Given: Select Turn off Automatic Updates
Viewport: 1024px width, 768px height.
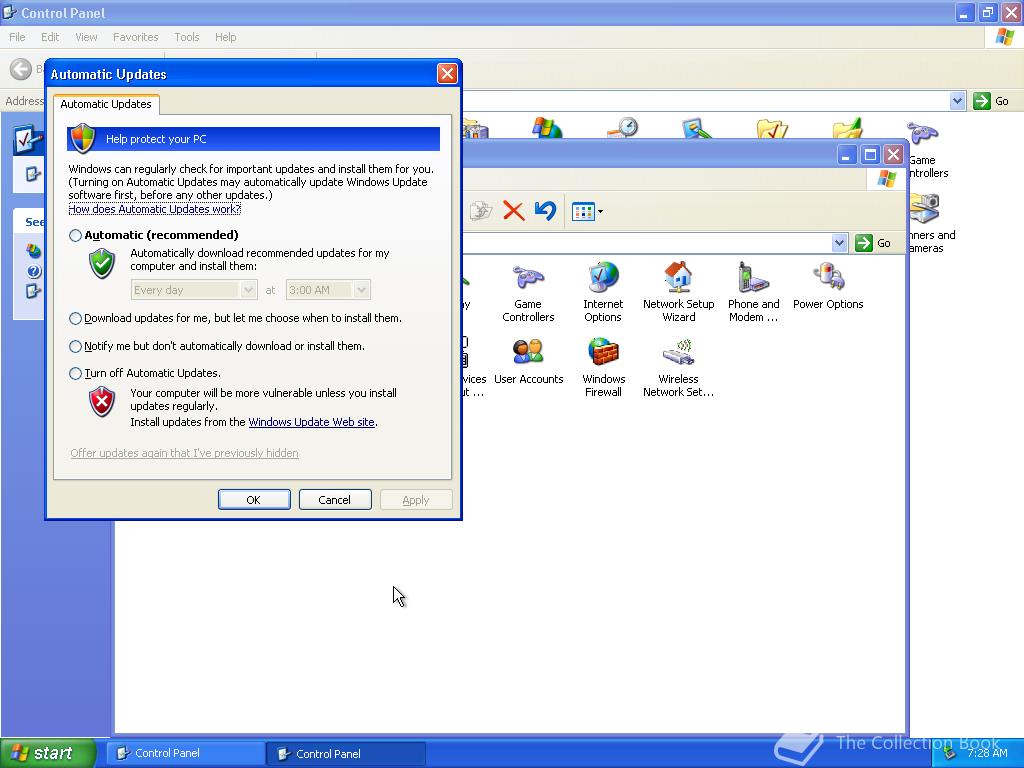Looking at the screenshot, I should (x=75, y=372).
